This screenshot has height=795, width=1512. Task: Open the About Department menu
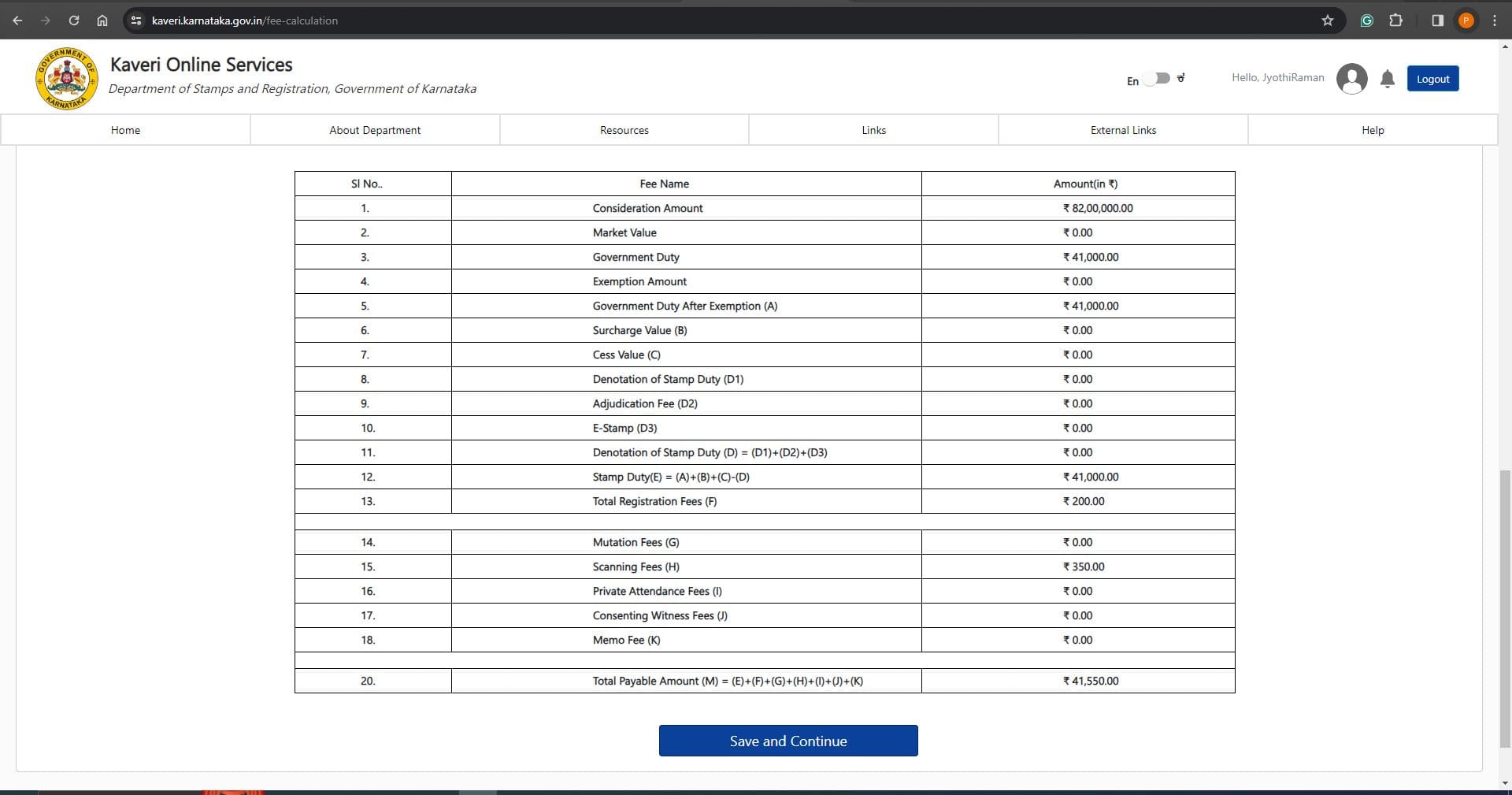(x=375, y=130)
